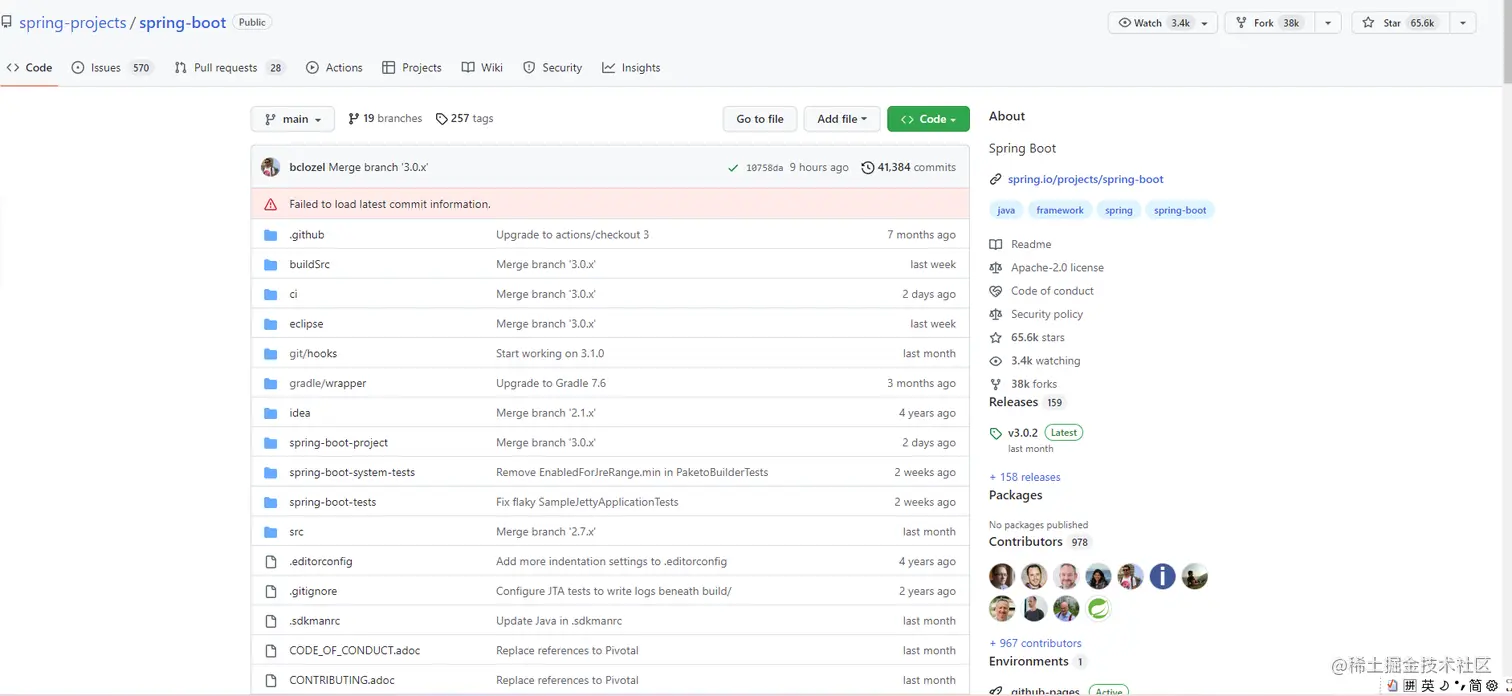Open the Fork dropdown arrow
The width and height of the screenshot is (1512, 696).
[1328, 23]
